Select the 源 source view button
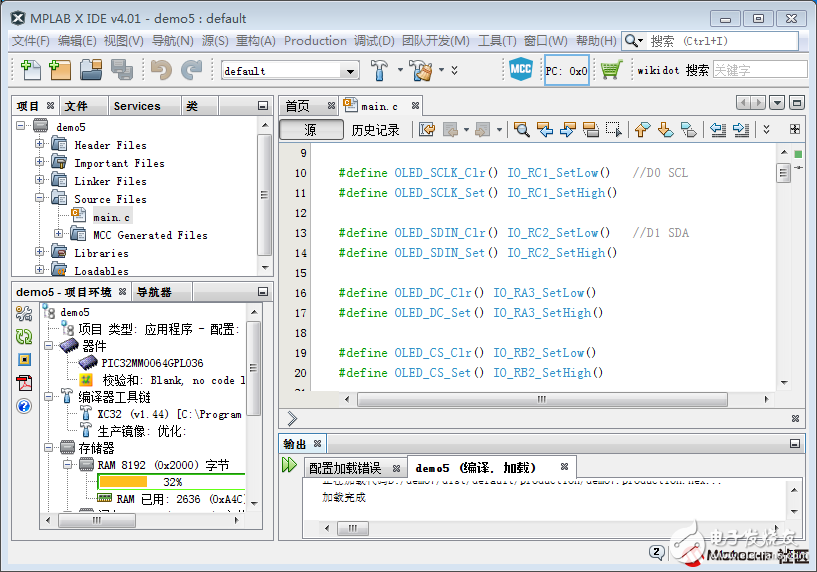The height and width of the screenshot is (572, 817). (310, 130)
